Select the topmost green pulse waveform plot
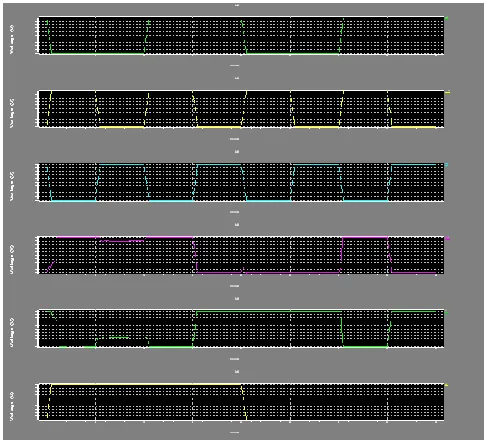This screenshot has width=486, height=440. pyautogui.click(x=241, y=35)
